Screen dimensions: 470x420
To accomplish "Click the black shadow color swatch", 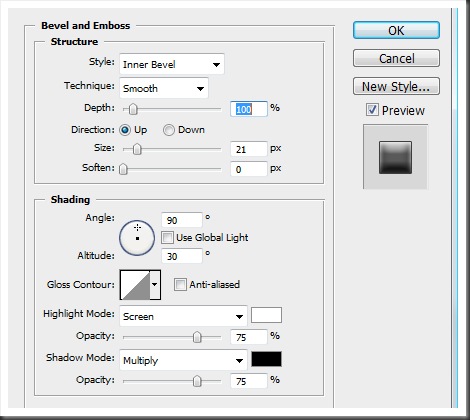I will coord(266,359).
